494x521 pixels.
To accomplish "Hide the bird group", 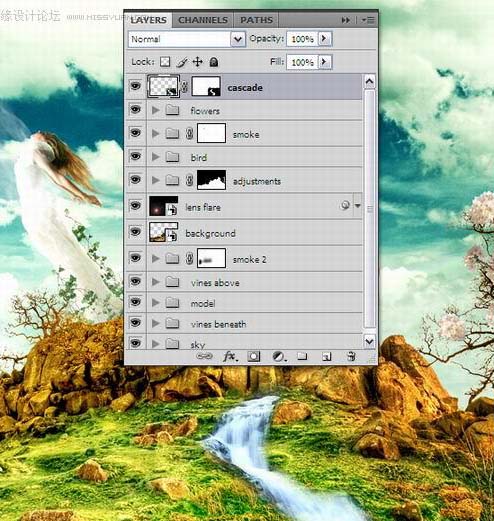I will 135,156.
